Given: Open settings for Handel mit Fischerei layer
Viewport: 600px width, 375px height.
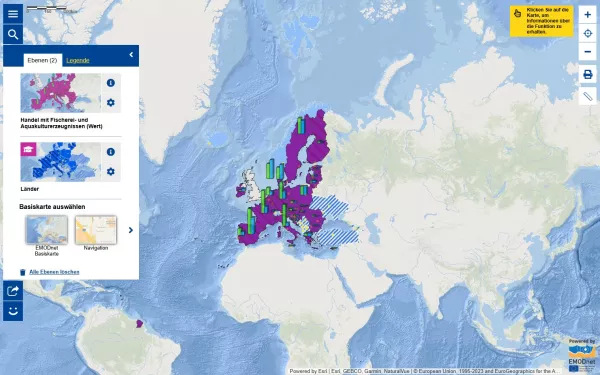Looking at the screenshot, I should pos(111,103).
